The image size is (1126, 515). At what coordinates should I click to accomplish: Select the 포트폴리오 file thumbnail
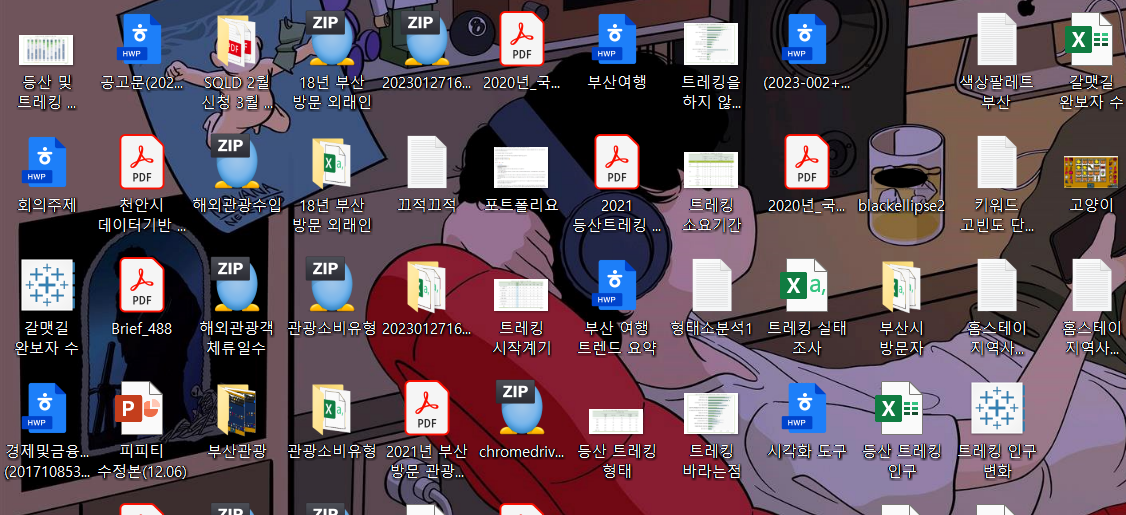[521, 167]
